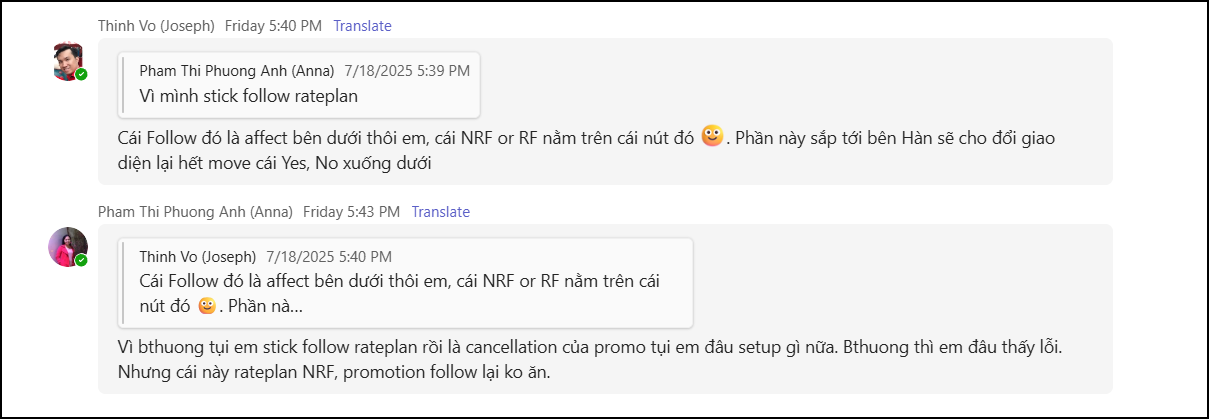The height and width of the screenshot is (419, 1209).
Task: Click Thinh Vo's profile avatar
Action: coord(67,62)
